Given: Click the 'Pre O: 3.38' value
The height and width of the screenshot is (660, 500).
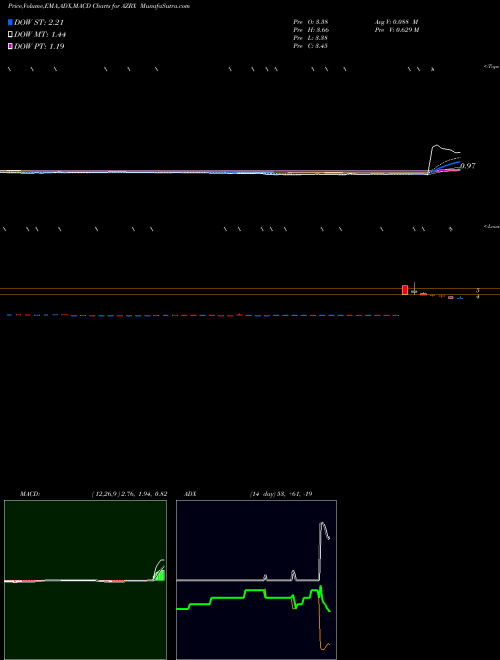Looking at the screenshot, I should pyautogui.click(x=311, y=22).
